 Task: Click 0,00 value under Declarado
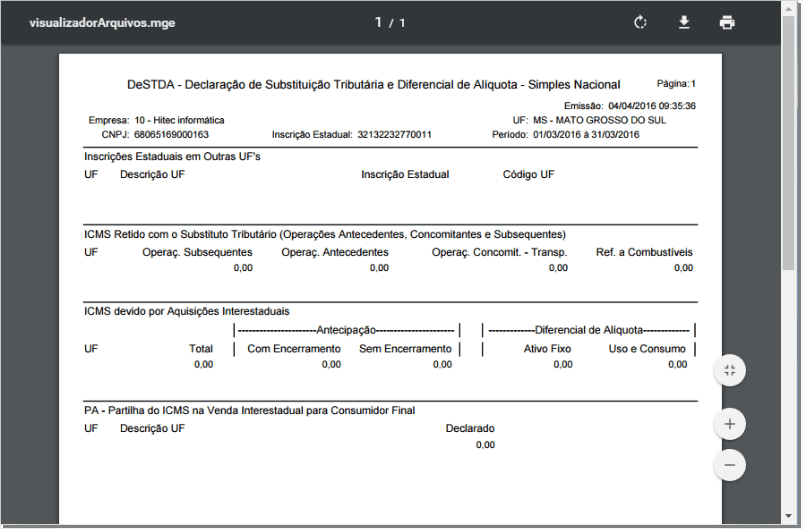[485, 445]
